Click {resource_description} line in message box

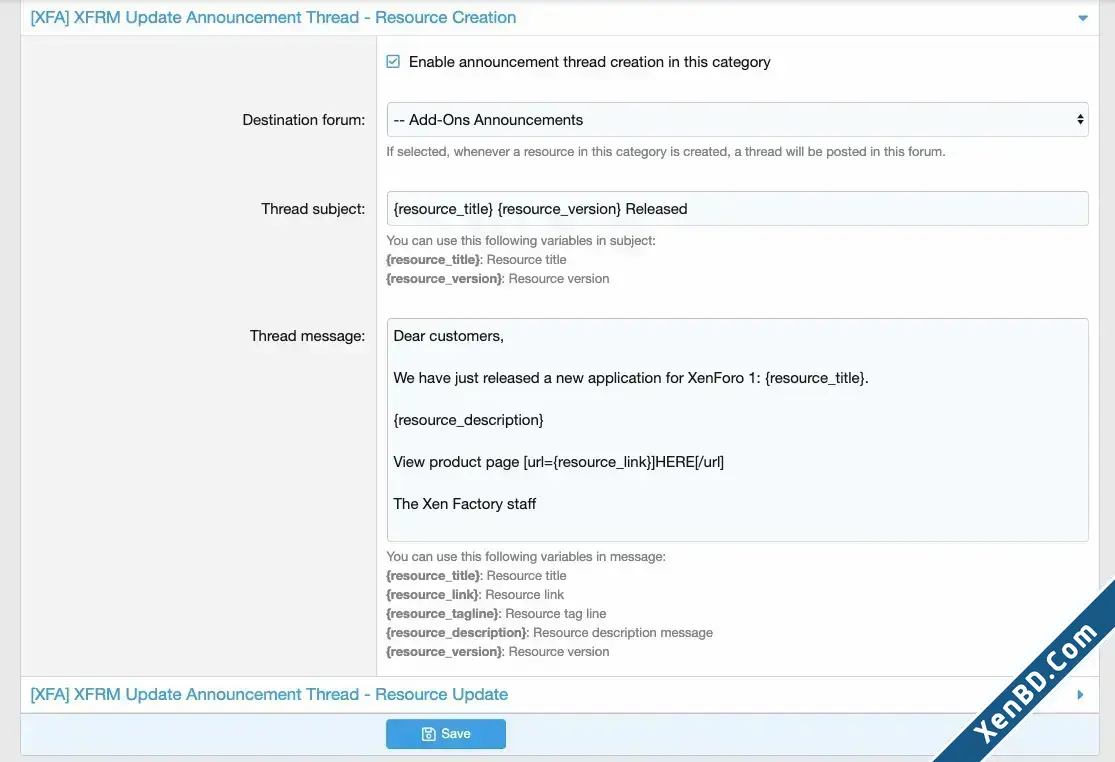pos(469,420)
